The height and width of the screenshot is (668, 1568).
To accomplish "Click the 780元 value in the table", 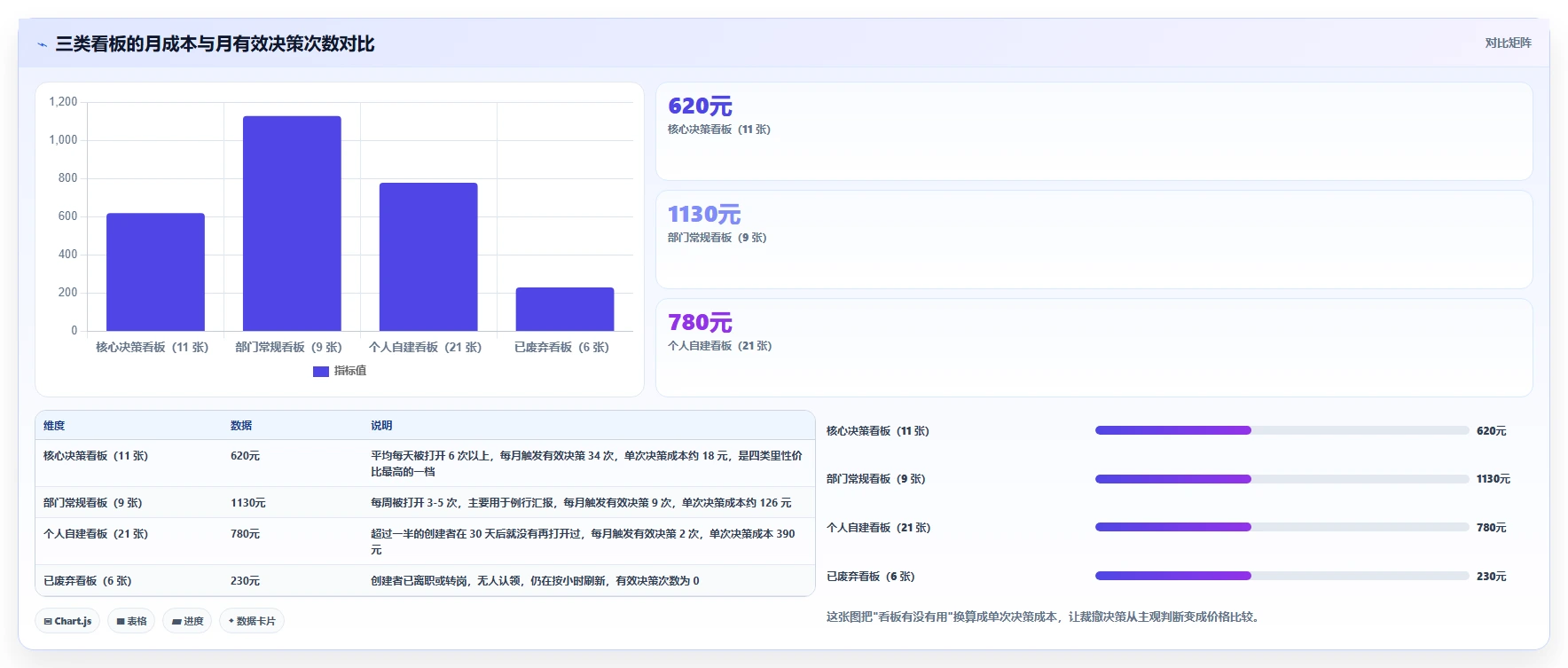I will tap(246, 534).
